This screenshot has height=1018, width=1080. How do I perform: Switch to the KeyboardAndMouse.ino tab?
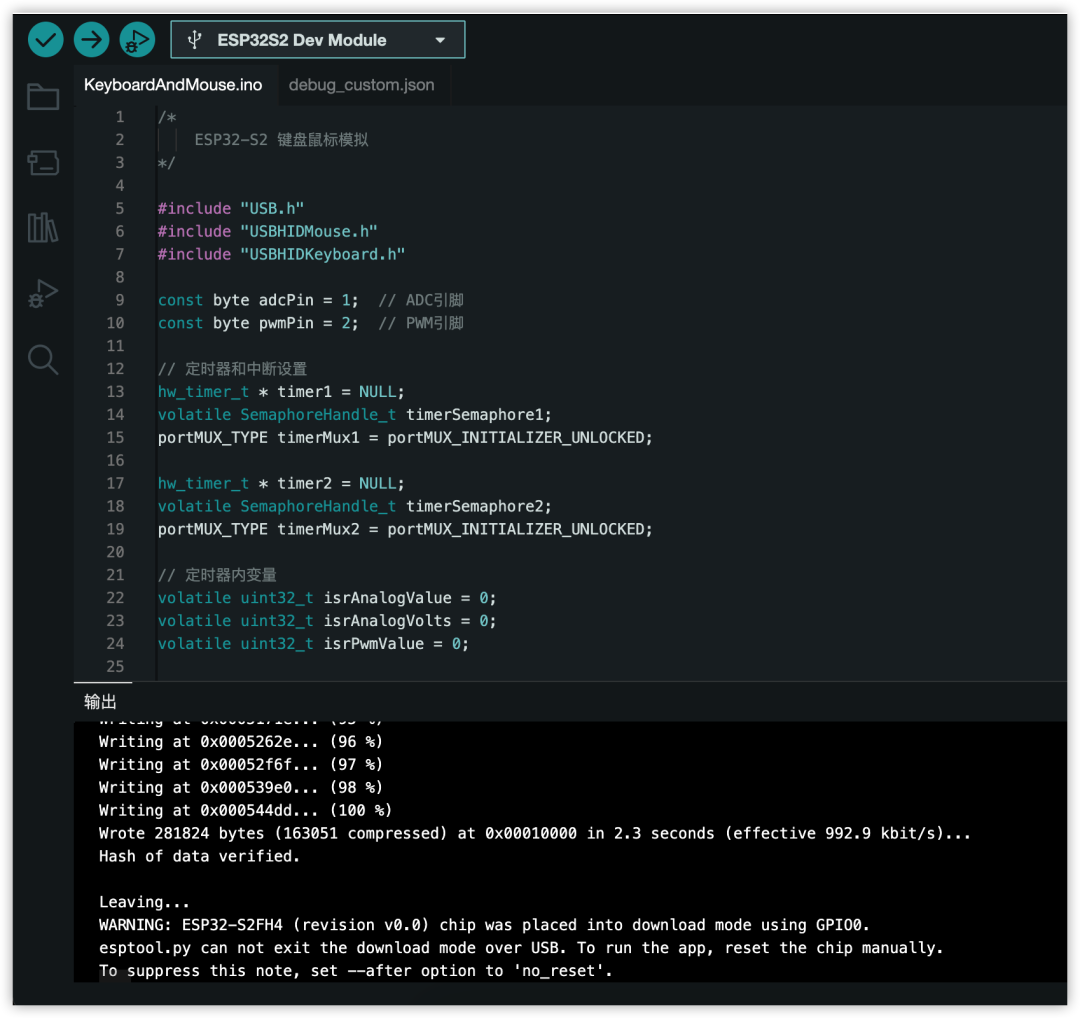click(173, 85)
